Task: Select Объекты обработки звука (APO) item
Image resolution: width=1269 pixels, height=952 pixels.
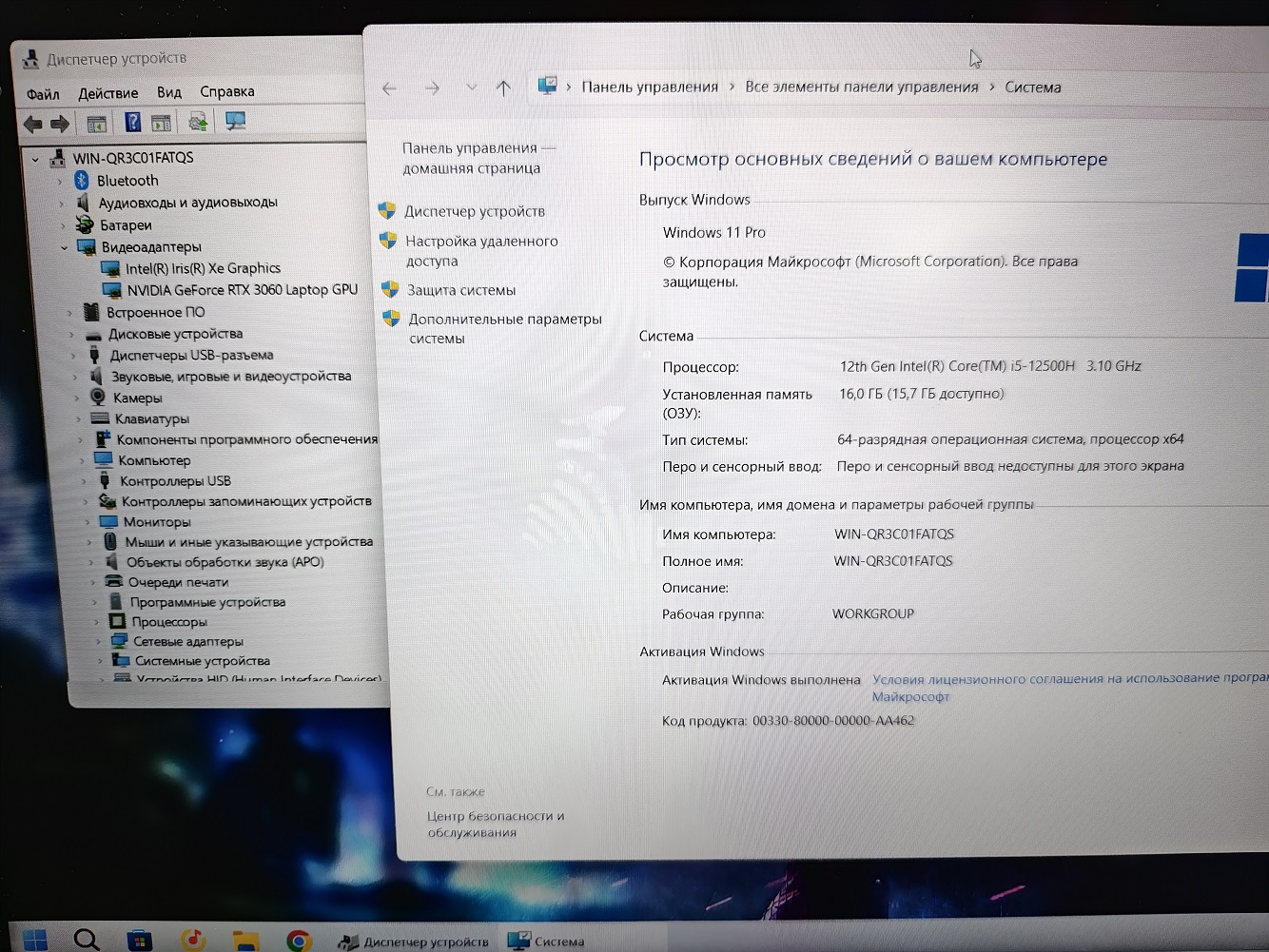Action: pos(225,562)
